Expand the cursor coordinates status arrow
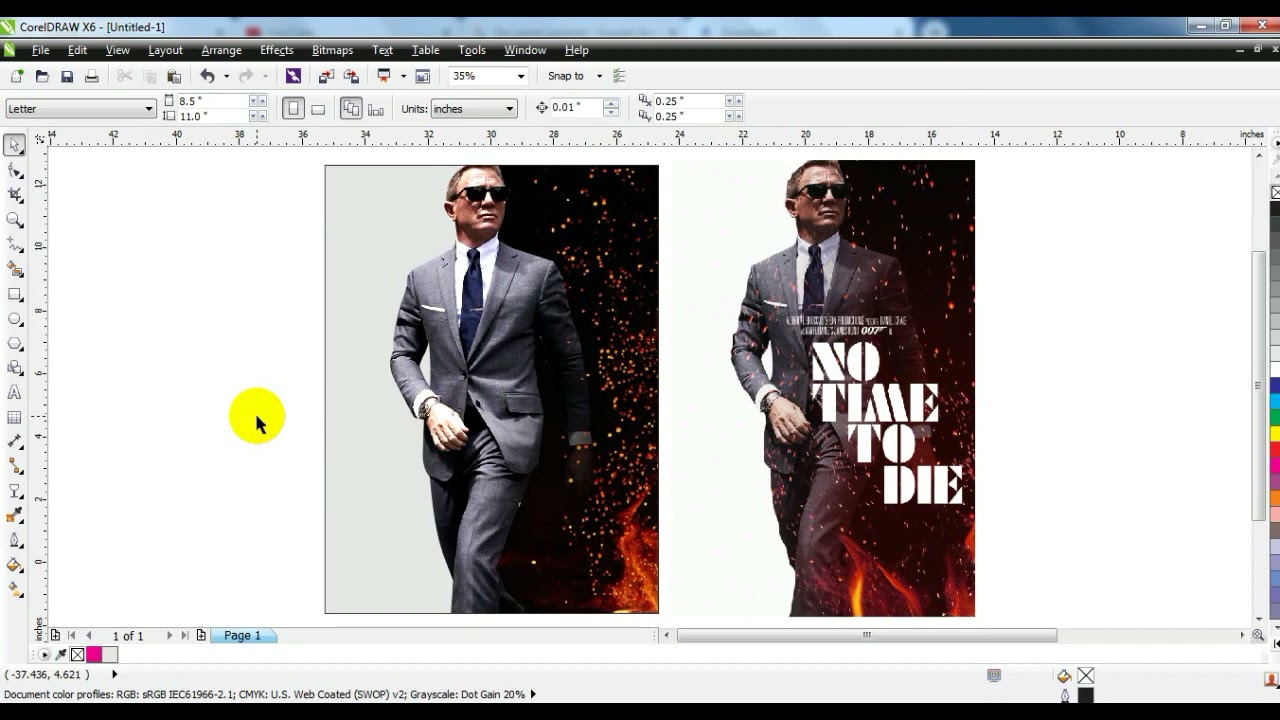Image resolution: width=1280 pixels, height=720 pixels. point(114,675)
